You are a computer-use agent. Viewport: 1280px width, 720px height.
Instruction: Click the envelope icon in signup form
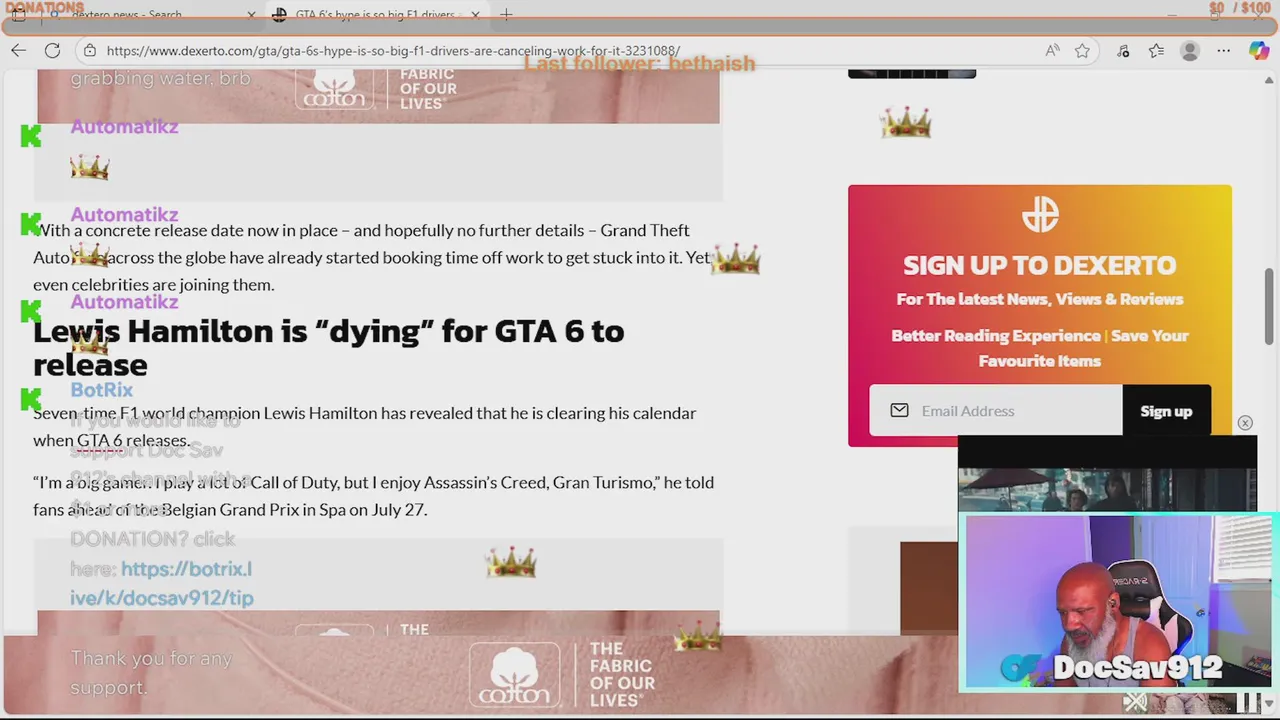click(x=899, y=411)
